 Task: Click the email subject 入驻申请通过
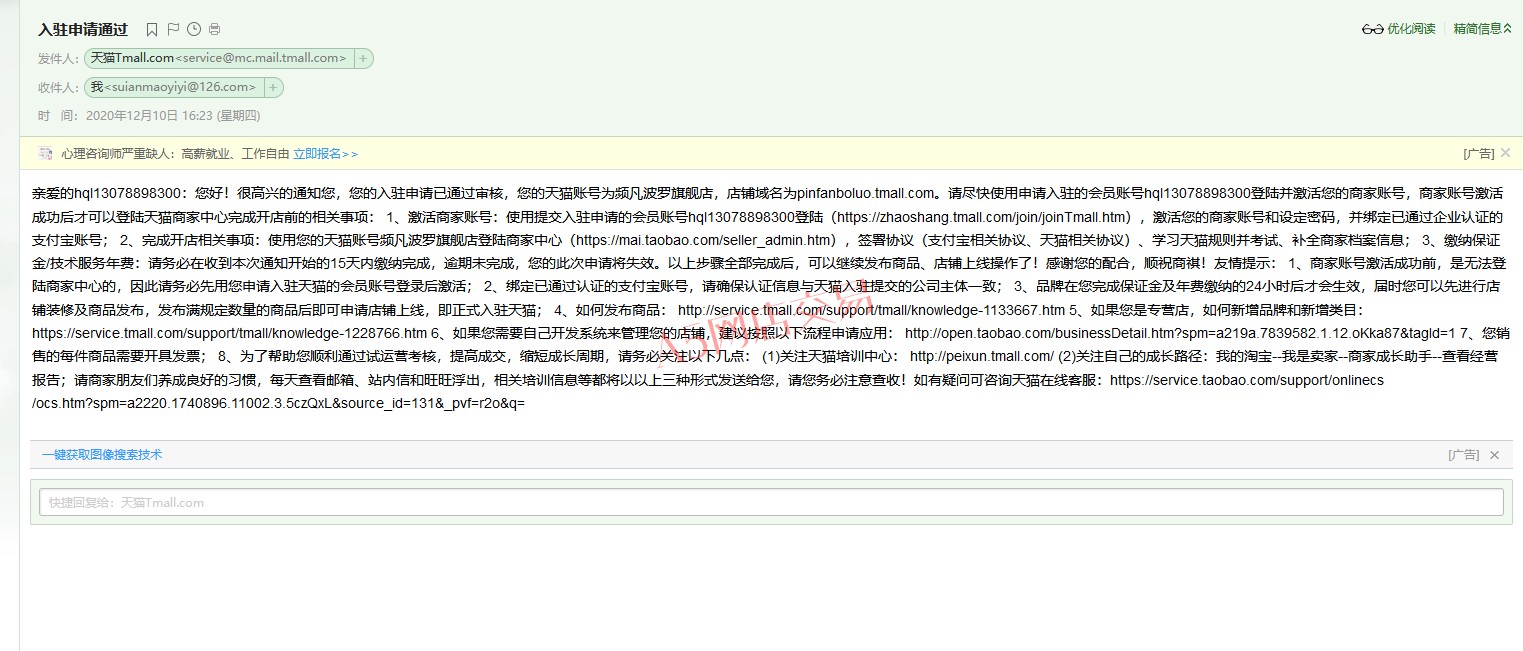pos(83,29)
